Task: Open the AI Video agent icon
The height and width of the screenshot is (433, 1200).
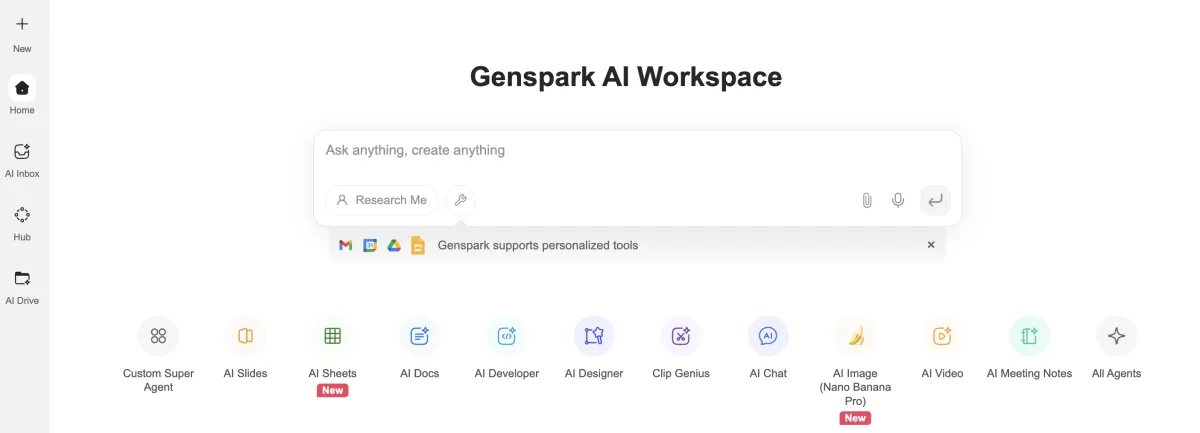Action: (x=942, y=336)
